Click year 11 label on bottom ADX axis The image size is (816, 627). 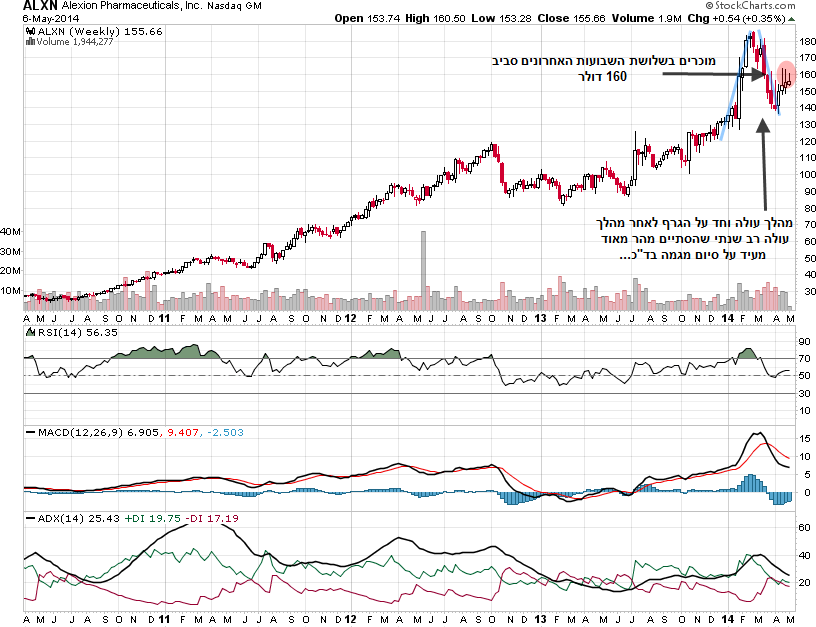click(x=164, y=619)
